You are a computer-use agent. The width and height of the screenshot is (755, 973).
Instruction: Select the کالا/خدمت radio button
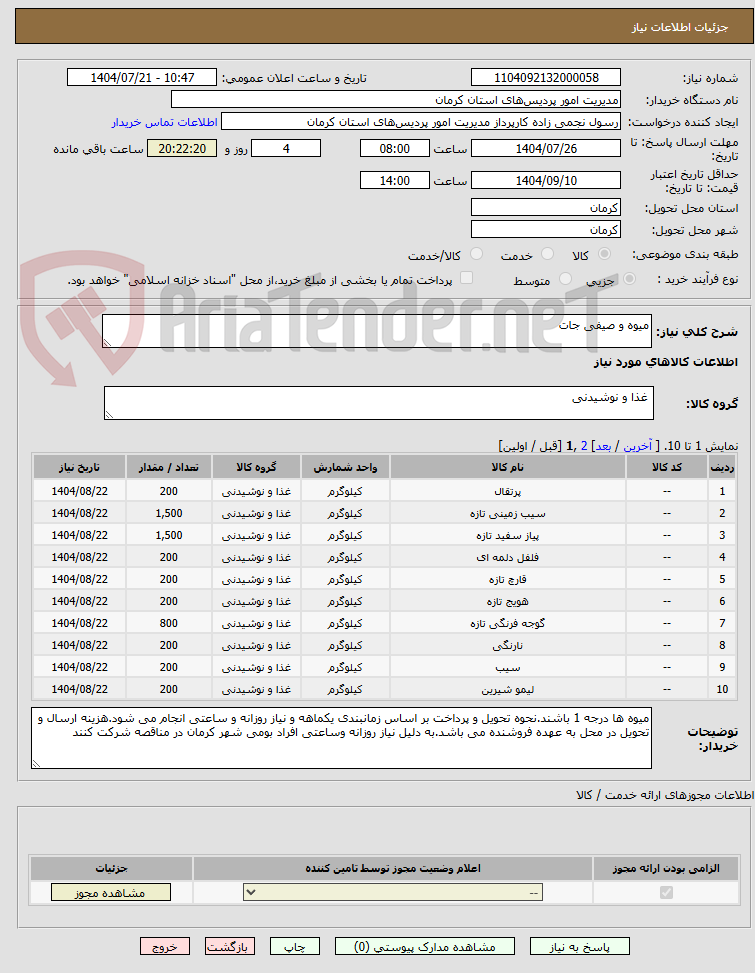[476, 254]
